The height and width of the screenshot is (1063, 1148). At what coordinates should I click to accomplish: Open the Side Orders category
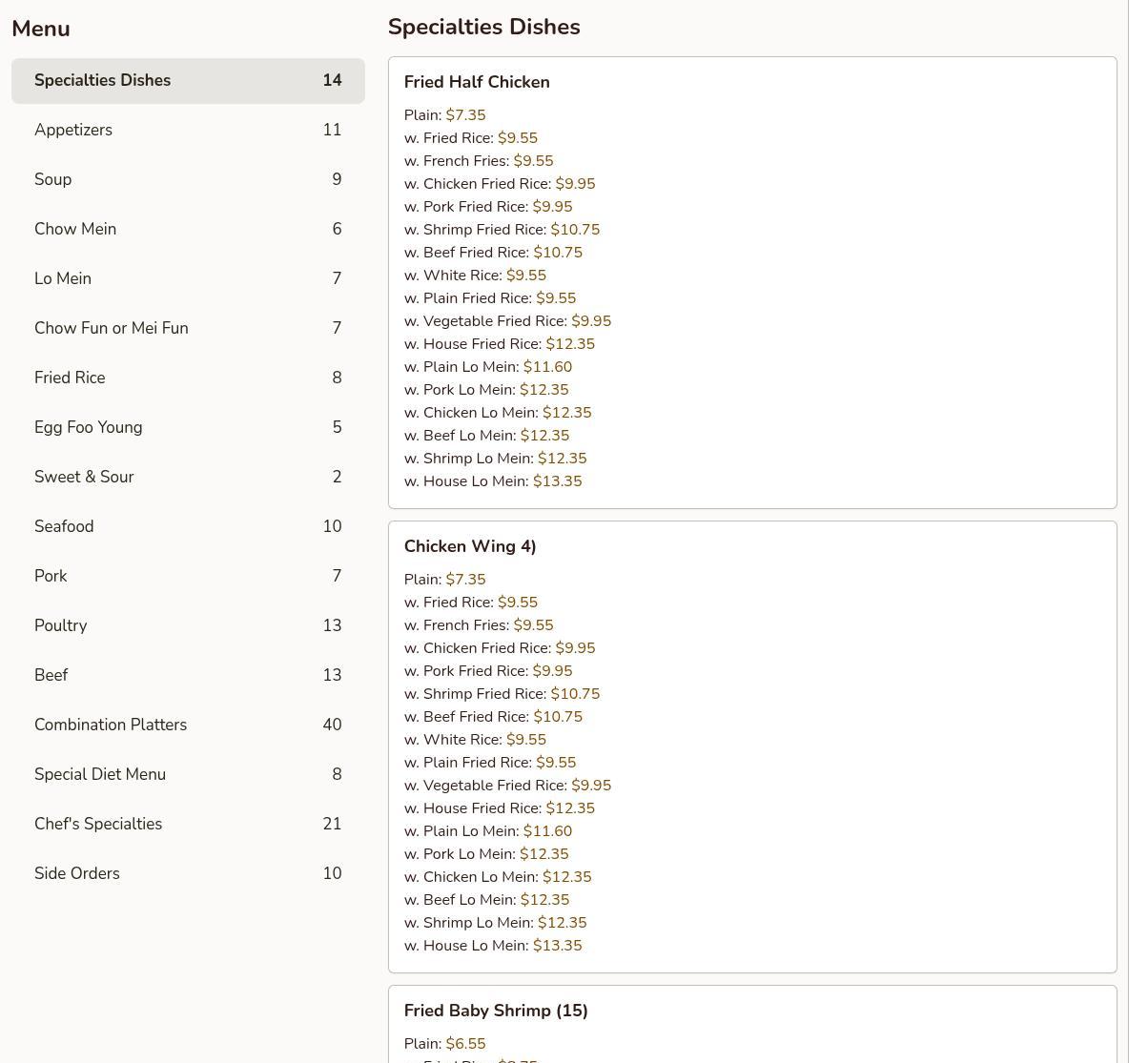[x=188, y=874]
